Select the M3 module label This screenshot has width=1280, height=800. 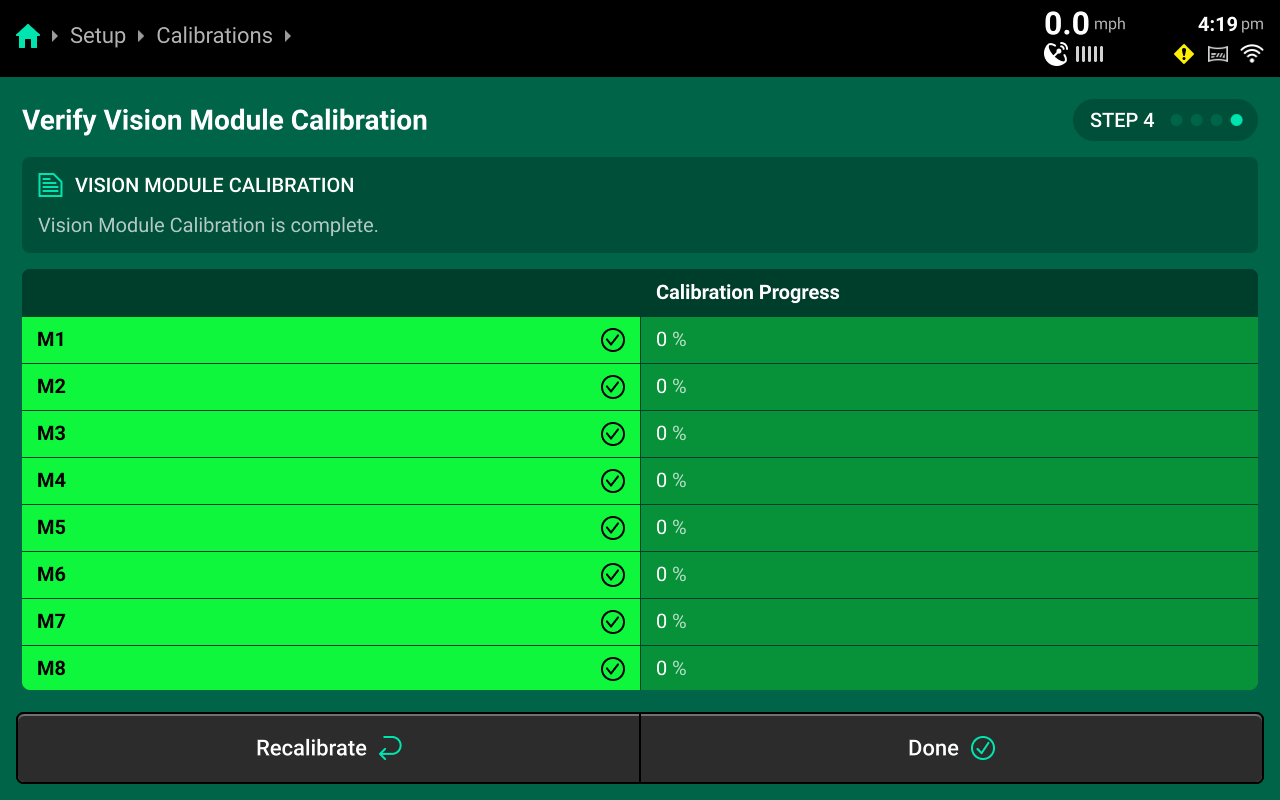pos(51,434)
